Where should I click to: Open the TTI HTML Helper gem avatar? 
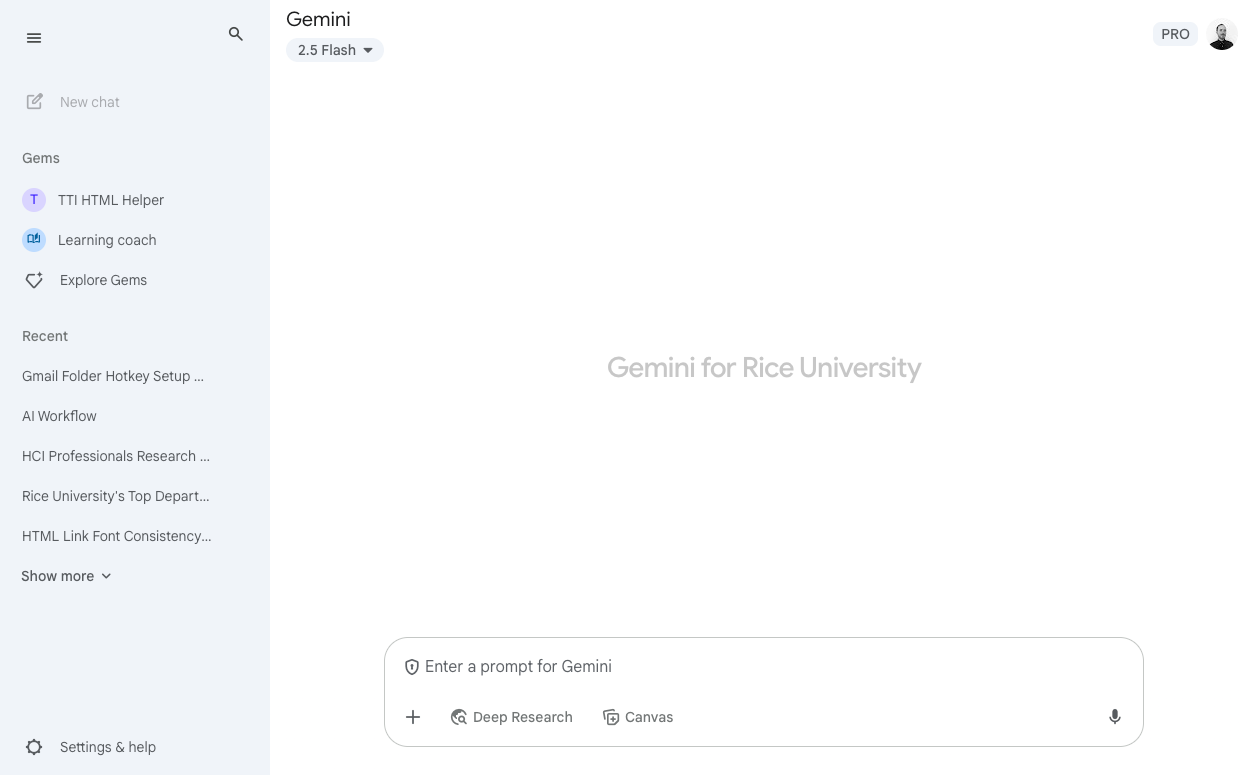34,200
